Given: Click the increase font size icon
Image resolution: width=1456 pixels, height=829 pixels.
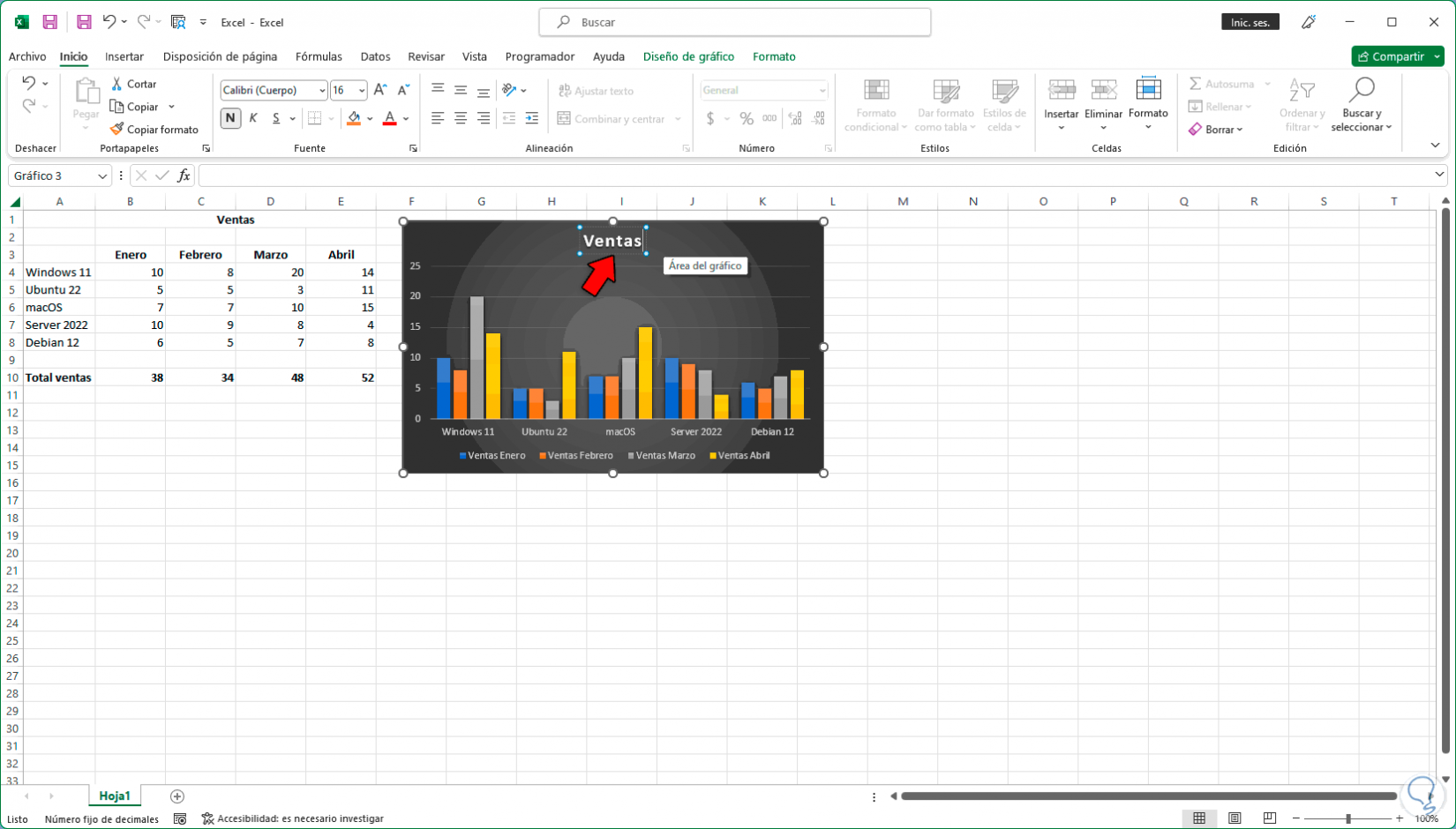Looking at the screenshot, I should tap(380, 90).
